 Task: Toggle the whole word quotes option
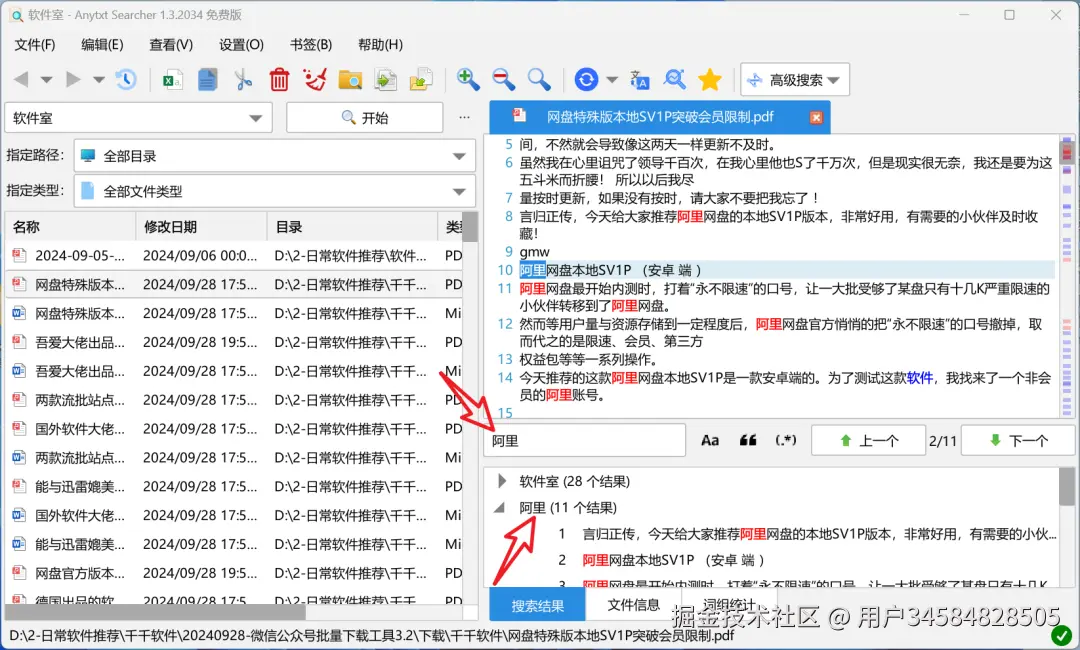(x=748, y=441)
